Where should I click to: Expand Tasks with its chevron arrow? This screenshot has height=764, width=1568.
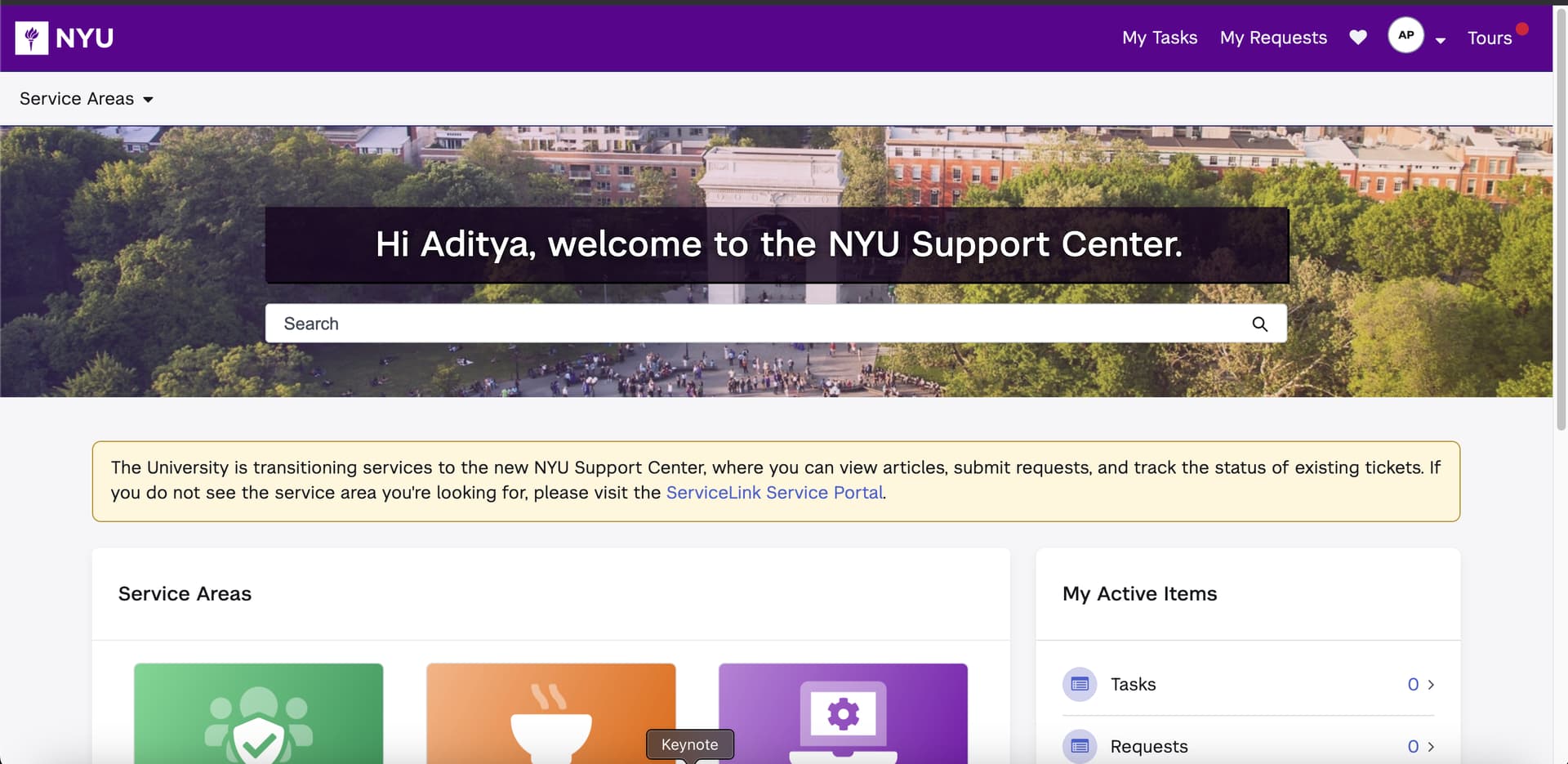pyautogui.click(x=1431, y=685)
